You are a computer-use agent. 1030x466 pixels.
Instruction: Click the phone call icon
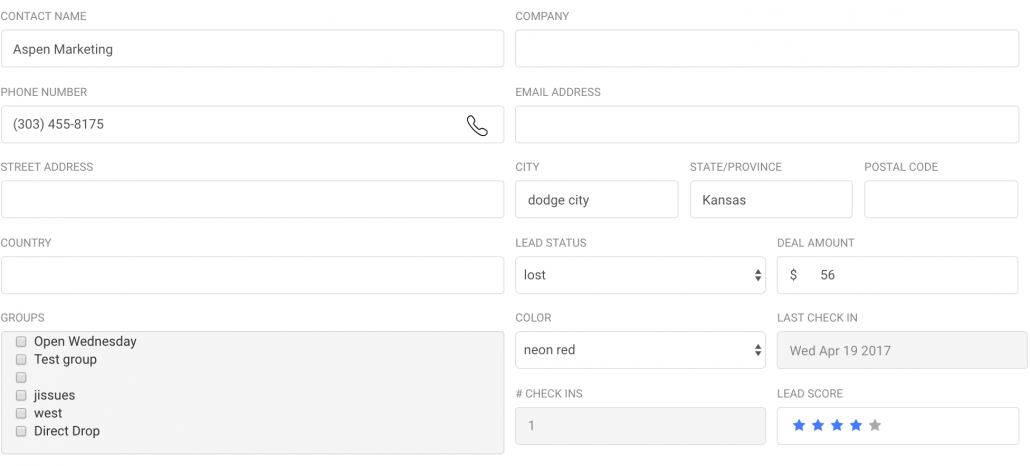click(477, 125)
